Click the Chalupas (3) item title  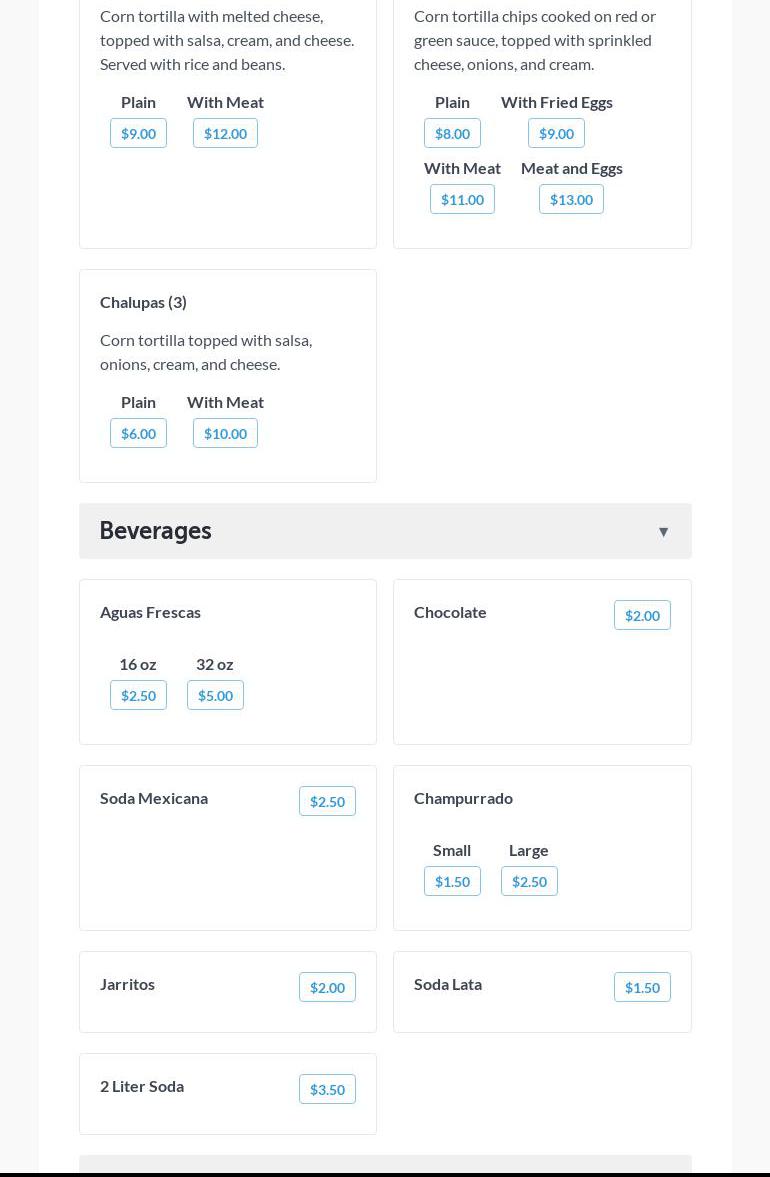point(143,302)
